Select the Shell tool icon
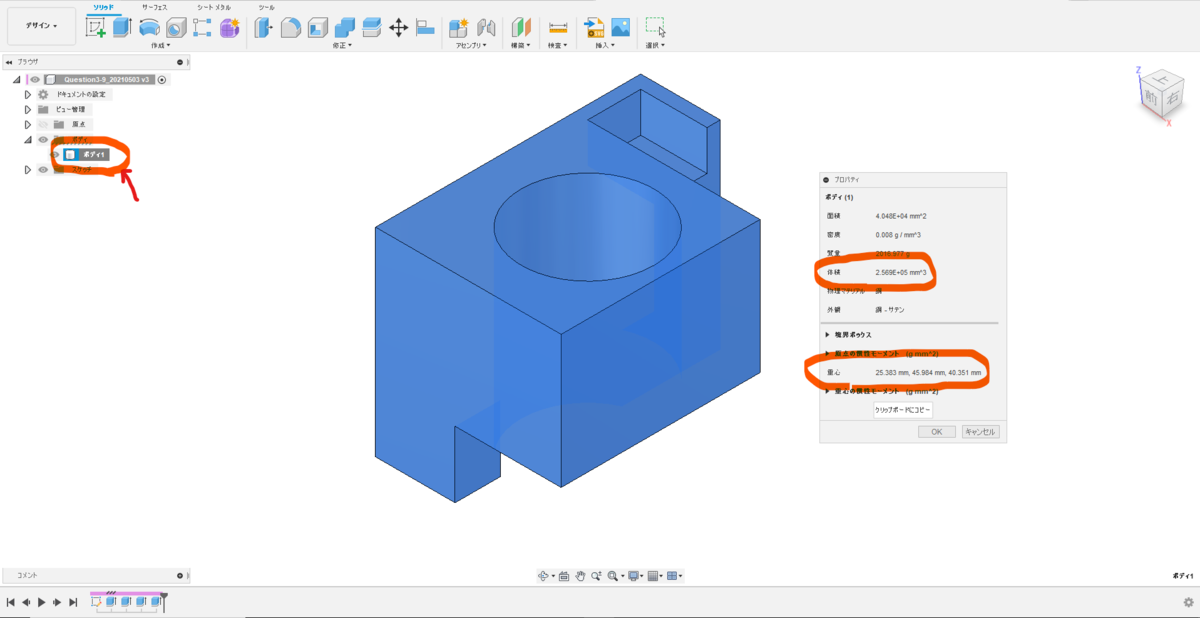 point(318,28)
